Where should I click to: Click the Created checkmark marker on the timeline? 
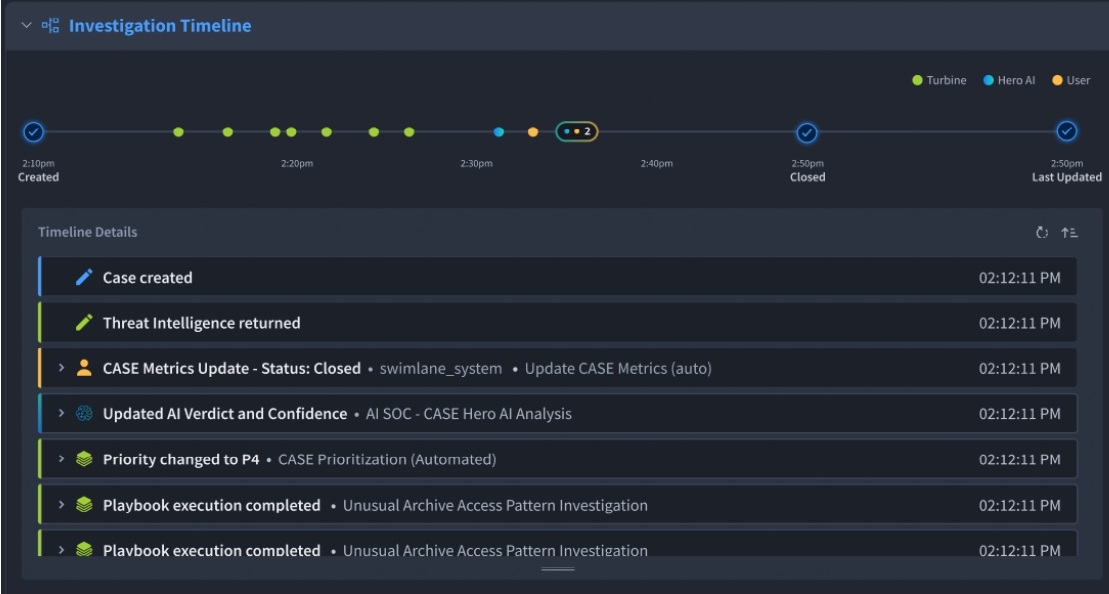[33, 132]
